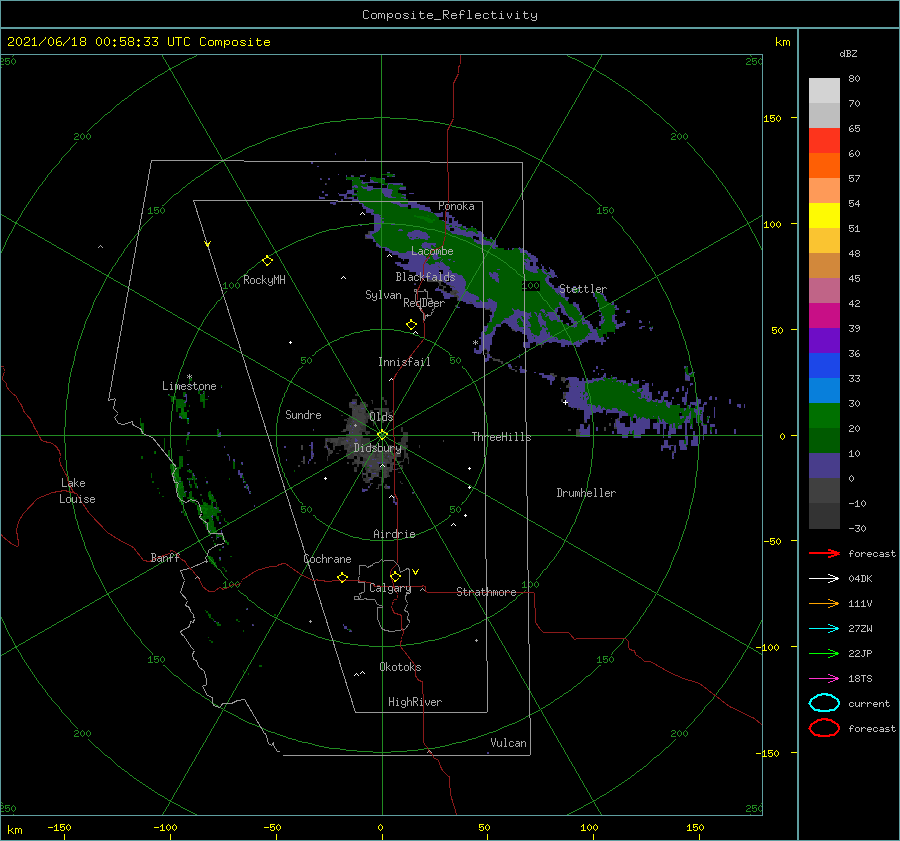Image resolution: width=900 pixels, height=841 pixels.
Task: Click the magenta 18TS arrow icon
Action: 824,679
